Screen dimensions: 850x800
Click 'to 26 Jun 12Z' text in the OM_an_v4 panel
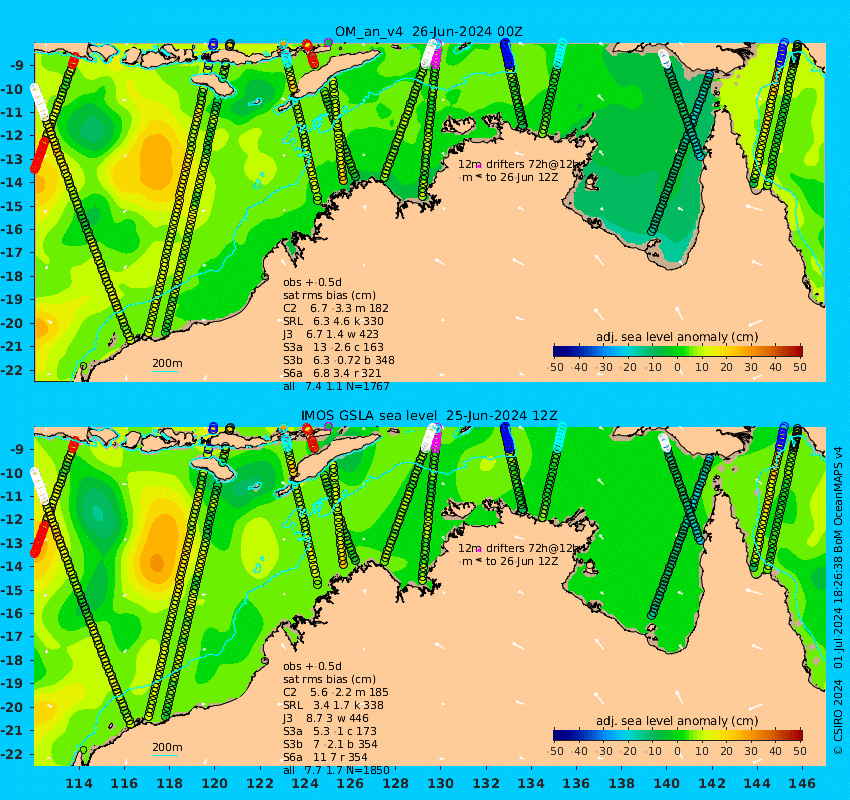coord(522,177)
